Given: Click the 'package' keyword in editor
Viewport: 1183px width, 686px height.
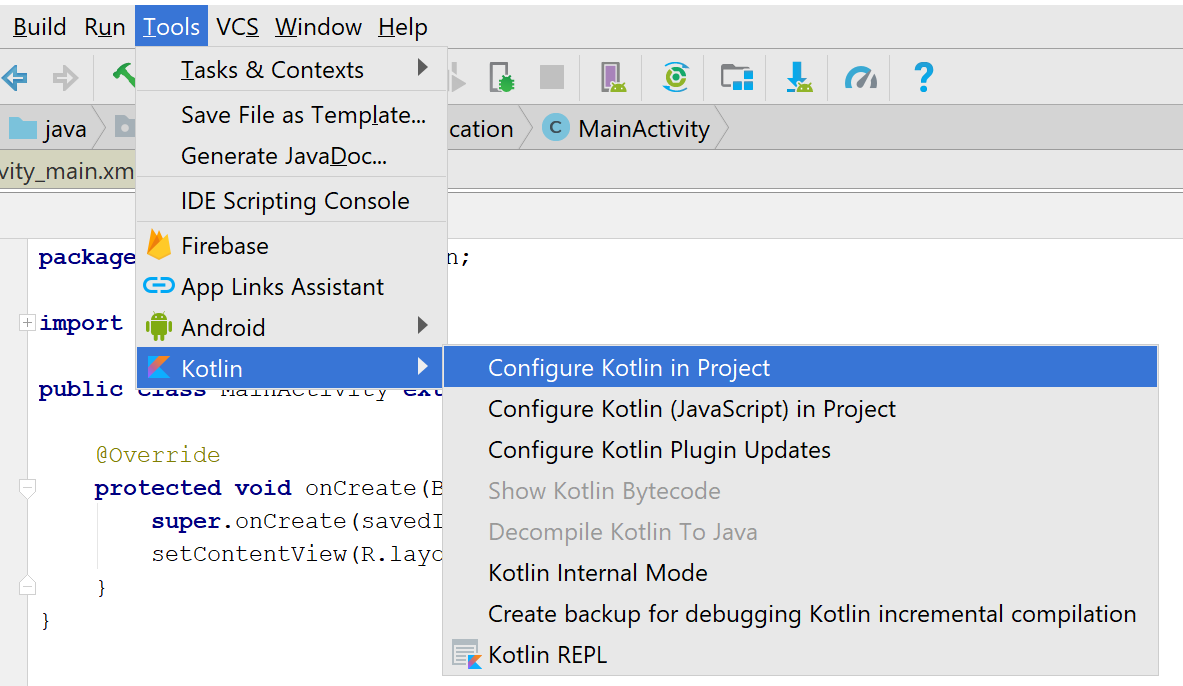Looking at the screenshot, I should [x=87, y=257].
